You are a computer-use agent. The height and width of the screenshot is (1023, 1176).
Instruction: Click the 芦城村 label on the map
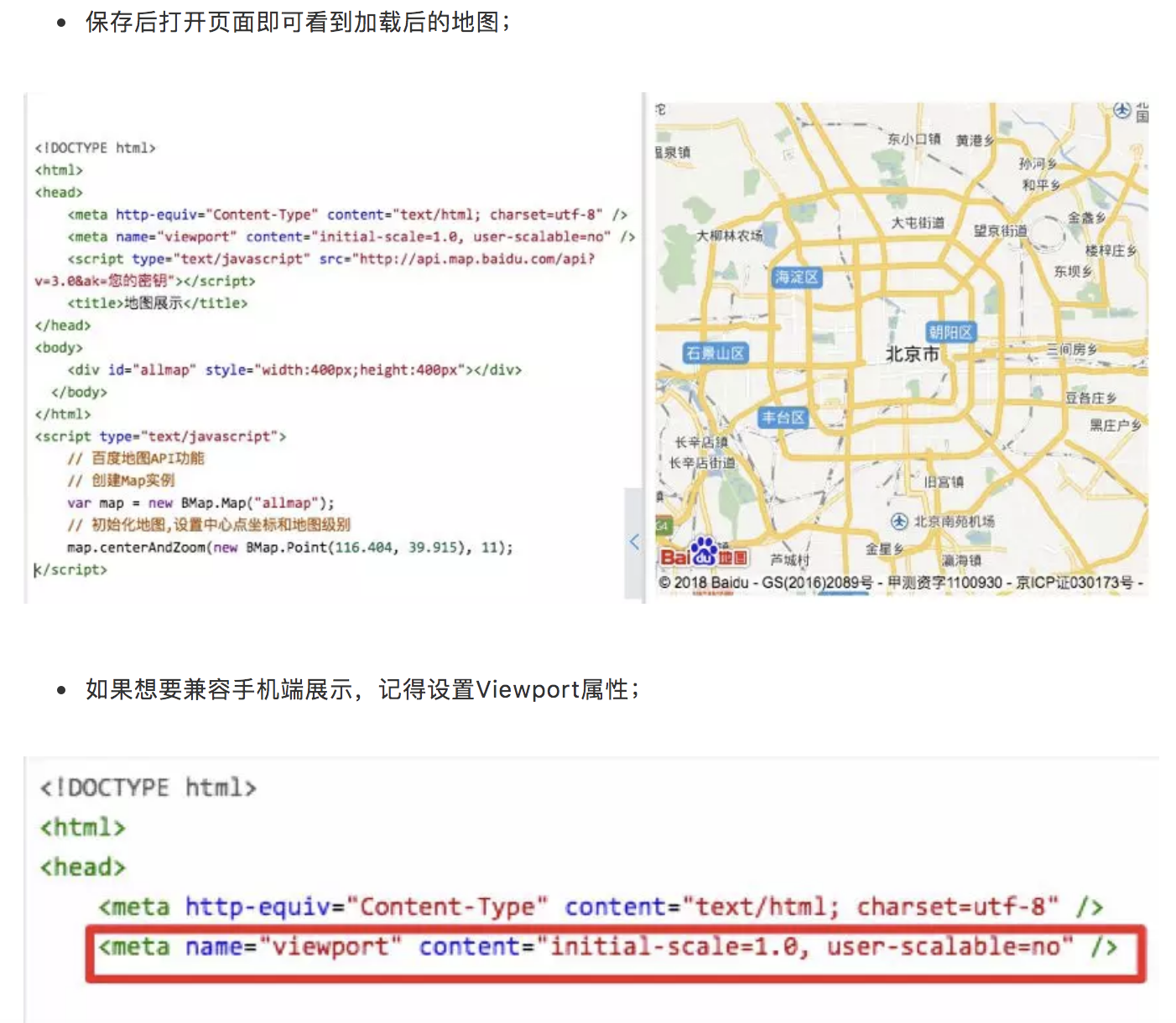tap(790, 560)
